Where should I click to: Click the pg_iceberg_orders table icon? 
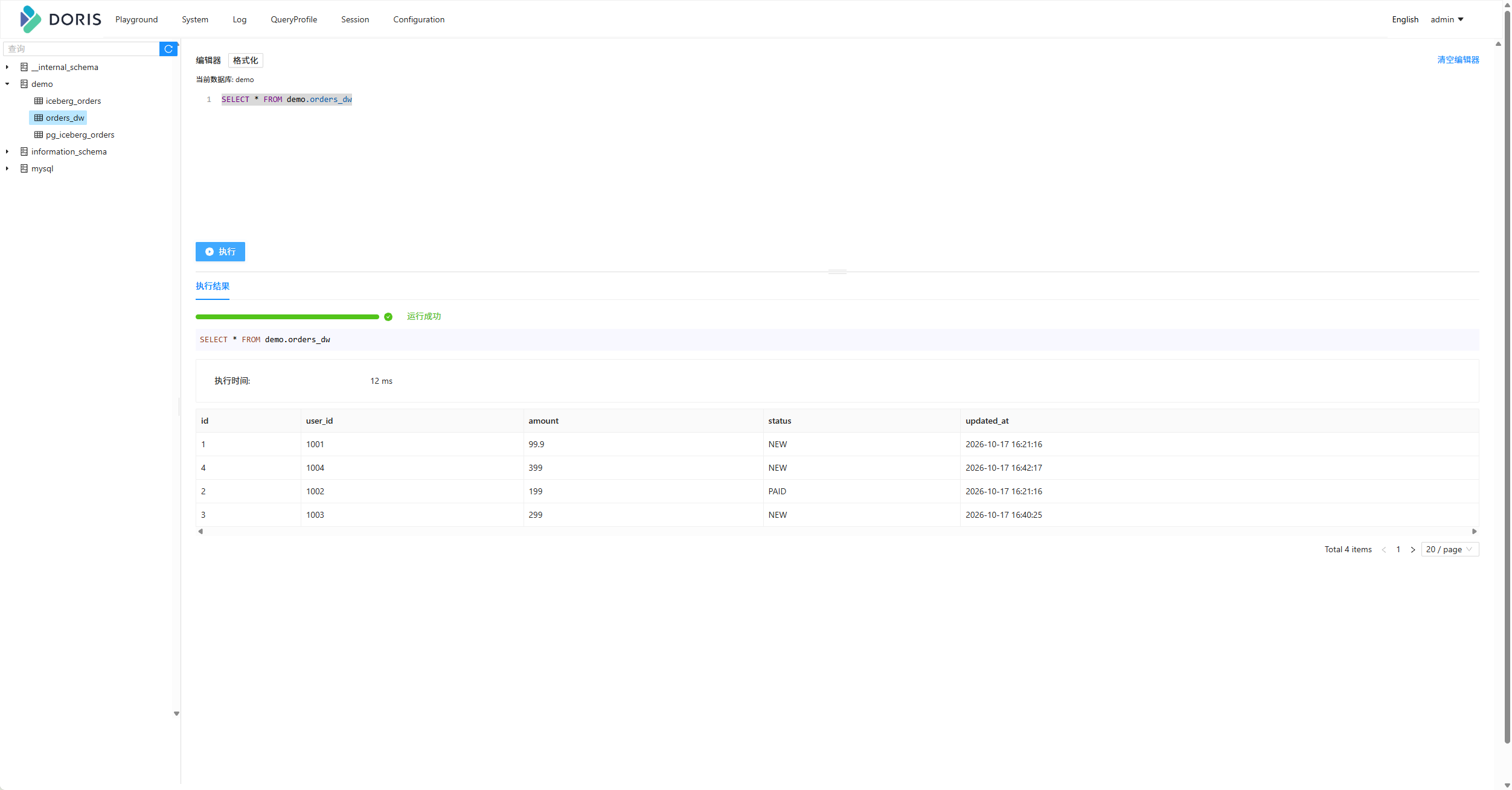tap(39, 135)
